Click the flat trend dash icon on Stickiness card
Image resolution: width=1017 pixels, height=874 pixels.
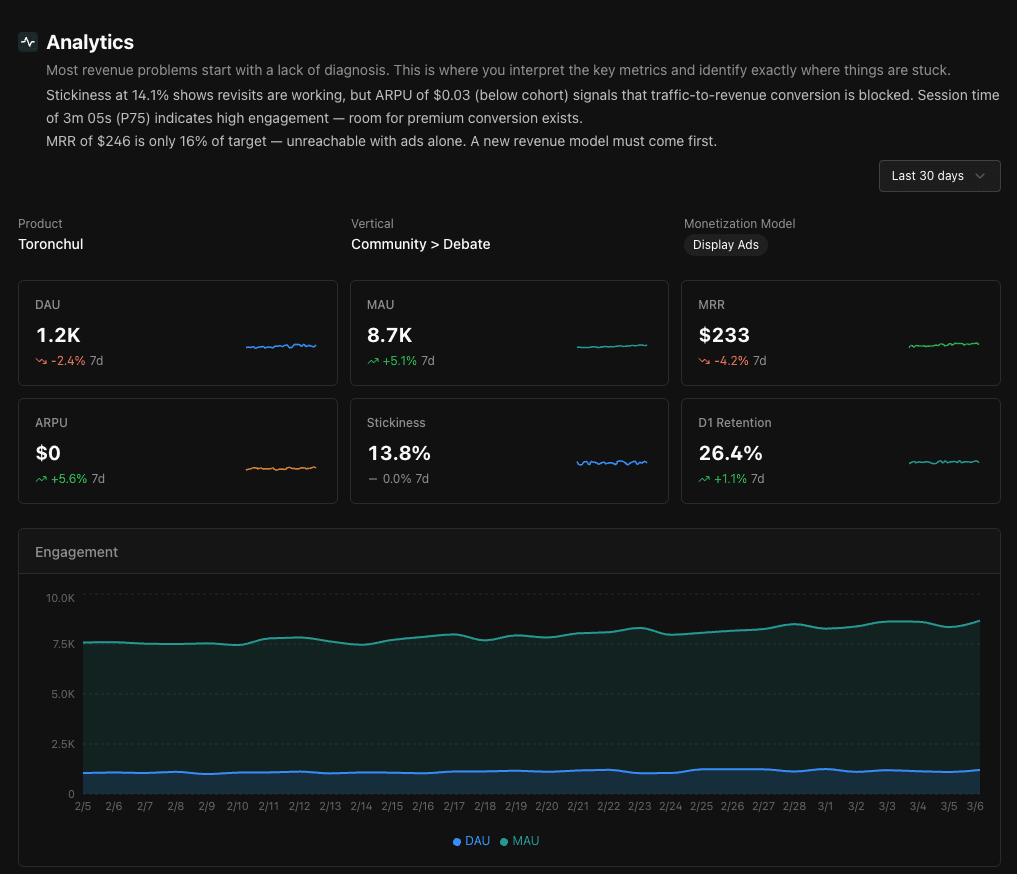pyautogui.click(x=372, y=479)
